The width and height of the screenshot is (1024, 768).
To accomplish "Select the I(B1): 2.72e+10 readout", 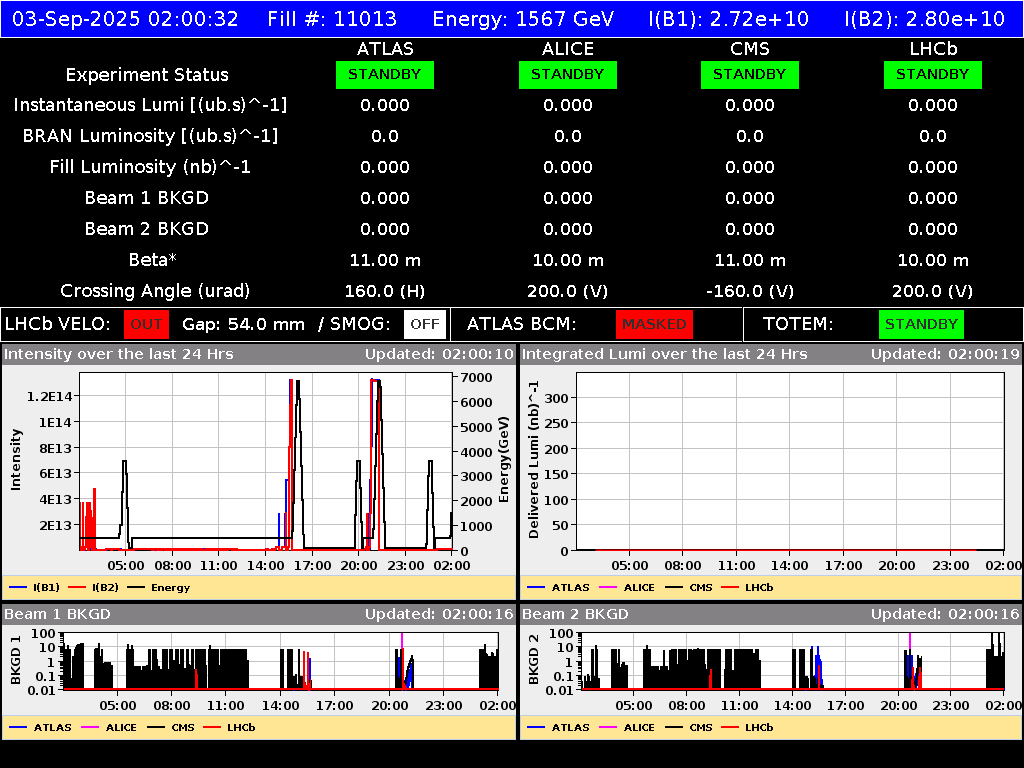I will tap(728, 18).
